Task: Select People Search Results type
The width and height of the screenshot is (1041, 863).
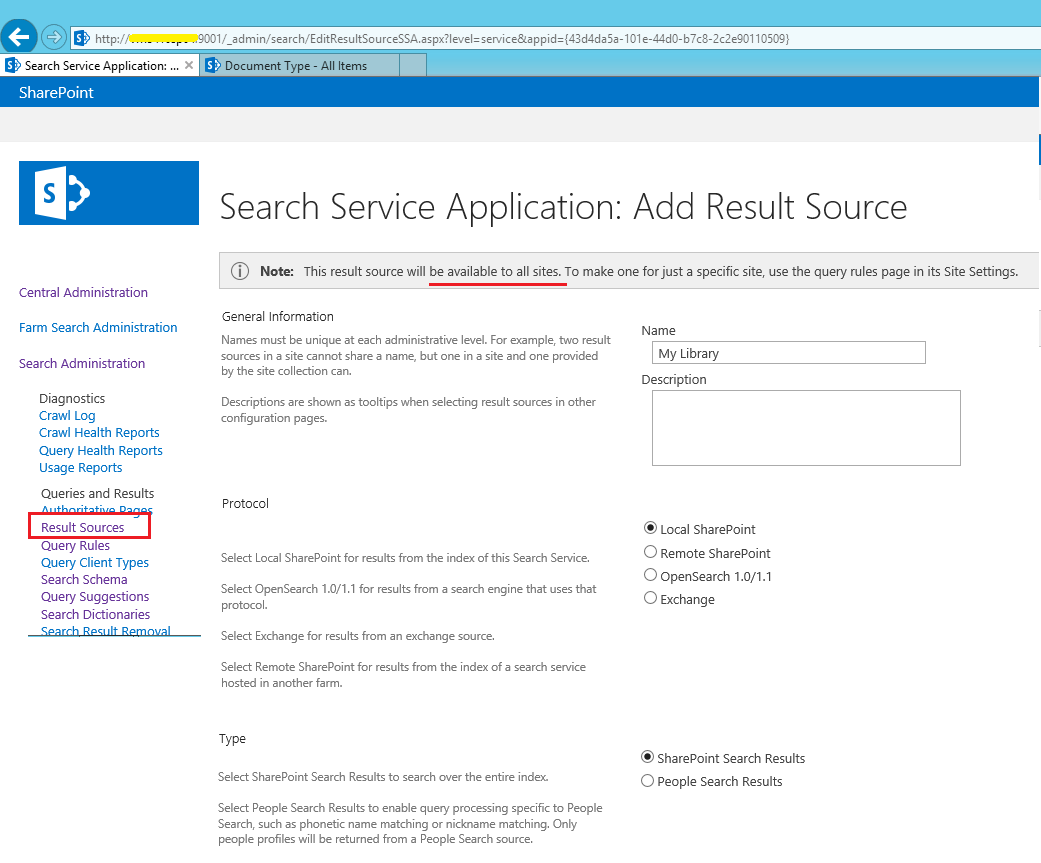Action: (x=647, y=781)
